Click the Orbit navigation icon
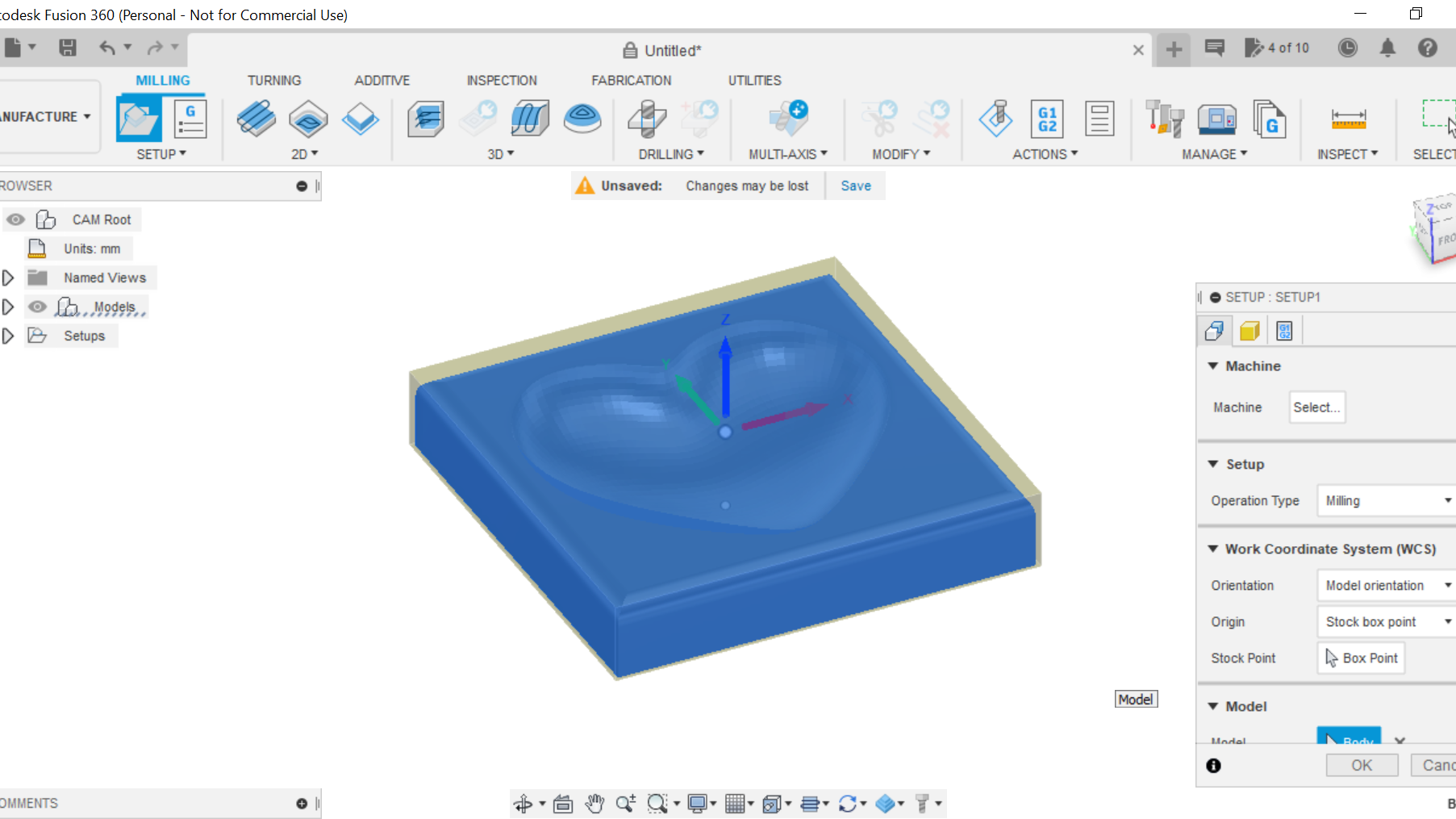Viewport: 1456px width, 819px height. [523, 804]
